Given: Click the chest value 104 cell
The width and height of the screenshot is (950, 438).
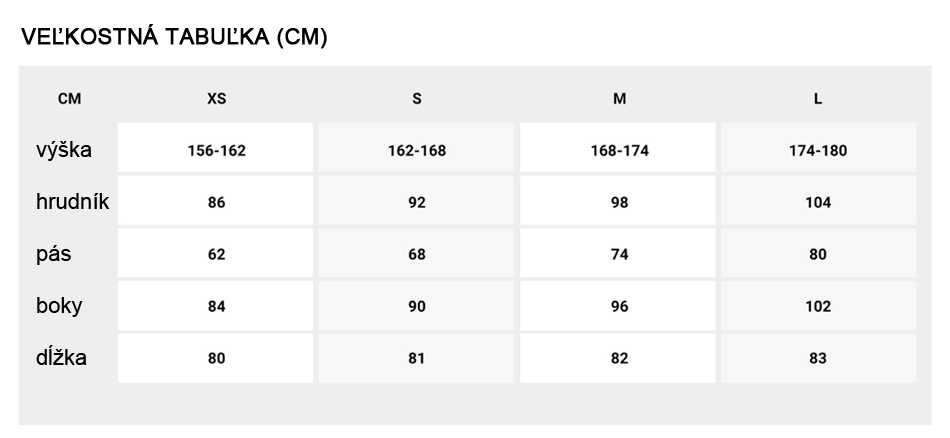Looking at the screenshot, I should pyautogui.click(x=819, y=201).
